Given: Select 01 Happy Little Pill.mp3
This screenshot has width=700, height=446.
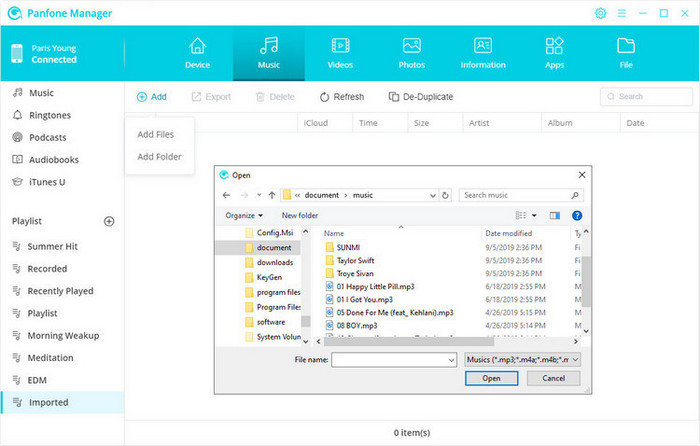Looking at the screenshot, I should pos(370,287).
